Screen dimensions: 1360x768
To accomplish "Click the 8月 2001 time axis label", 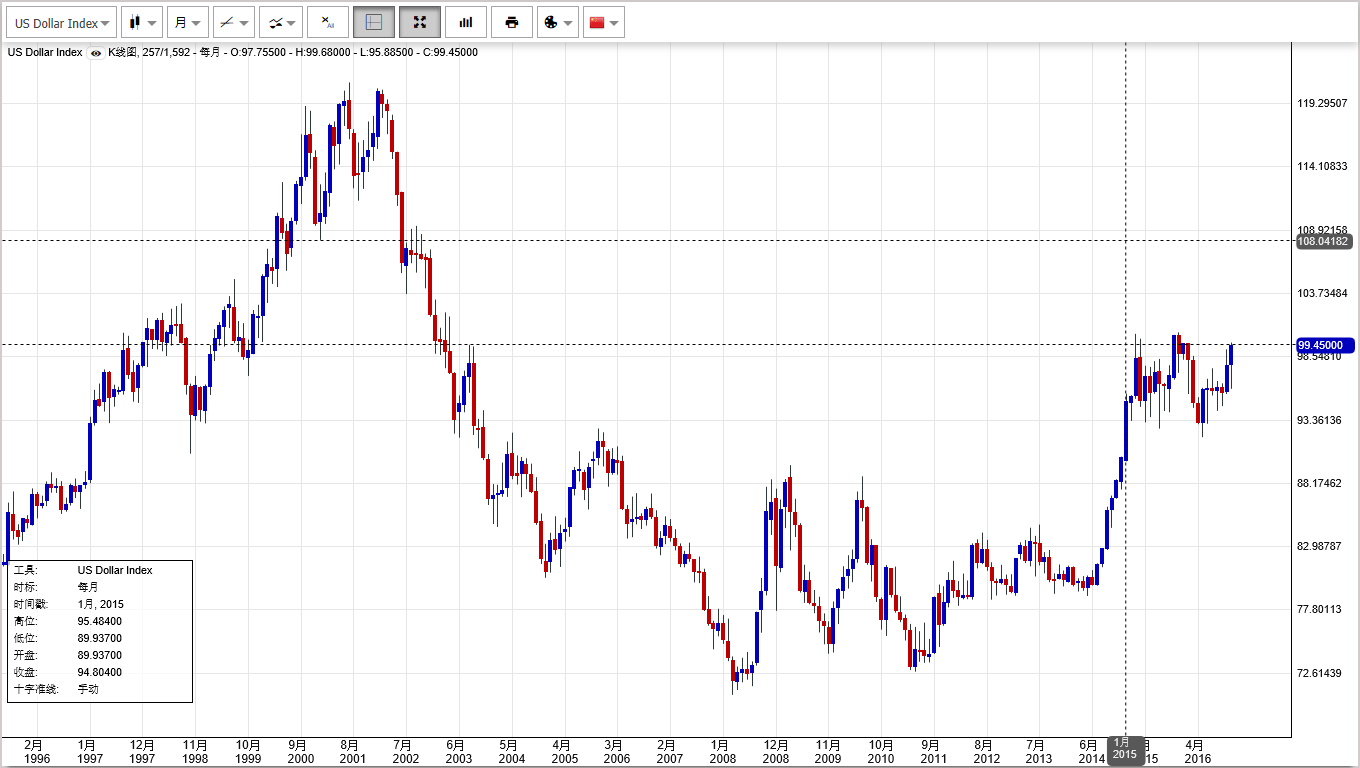I will (x=351, y=751).
